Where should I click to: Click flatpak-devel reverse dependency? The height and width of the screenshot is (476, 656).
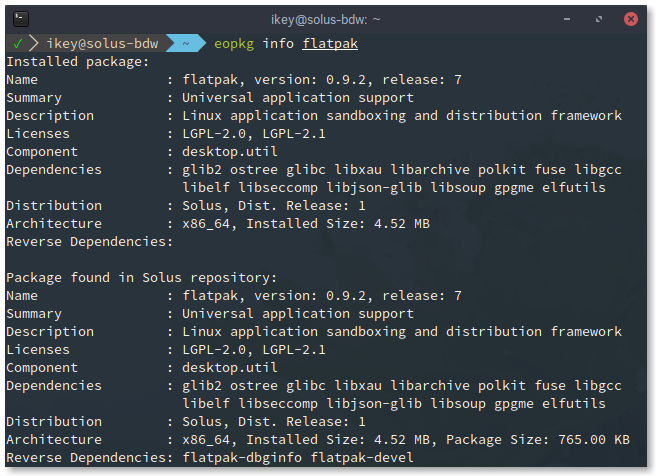[x=362, y=458]
